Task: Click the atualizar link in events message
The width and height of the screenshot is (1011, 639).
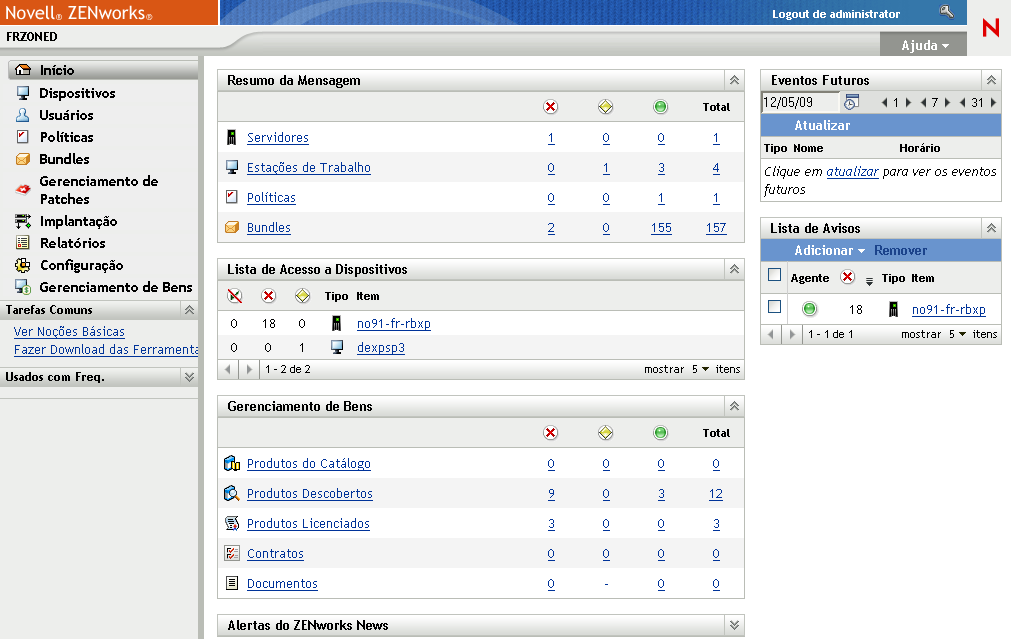Action: coord(852,172)
